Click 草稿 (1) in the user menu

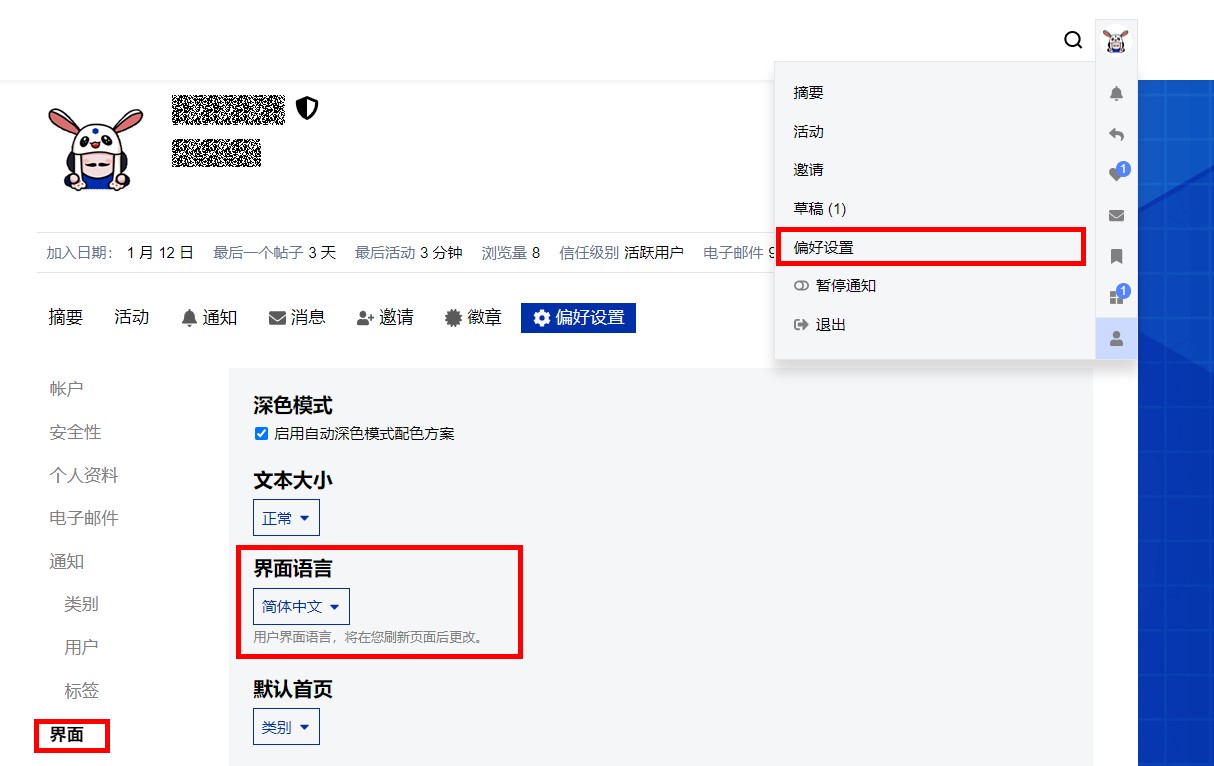(x=820, y=209)
